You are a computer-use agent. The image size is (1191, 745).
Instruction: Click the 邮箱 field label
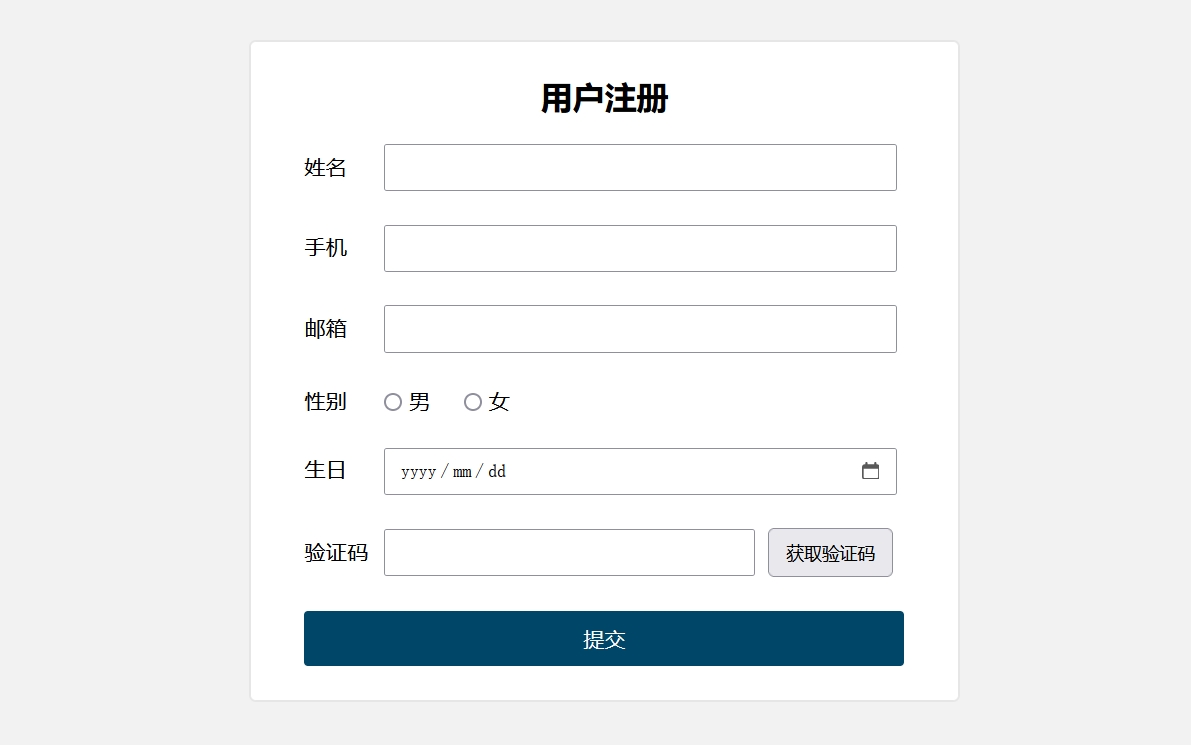coord(326,329)
